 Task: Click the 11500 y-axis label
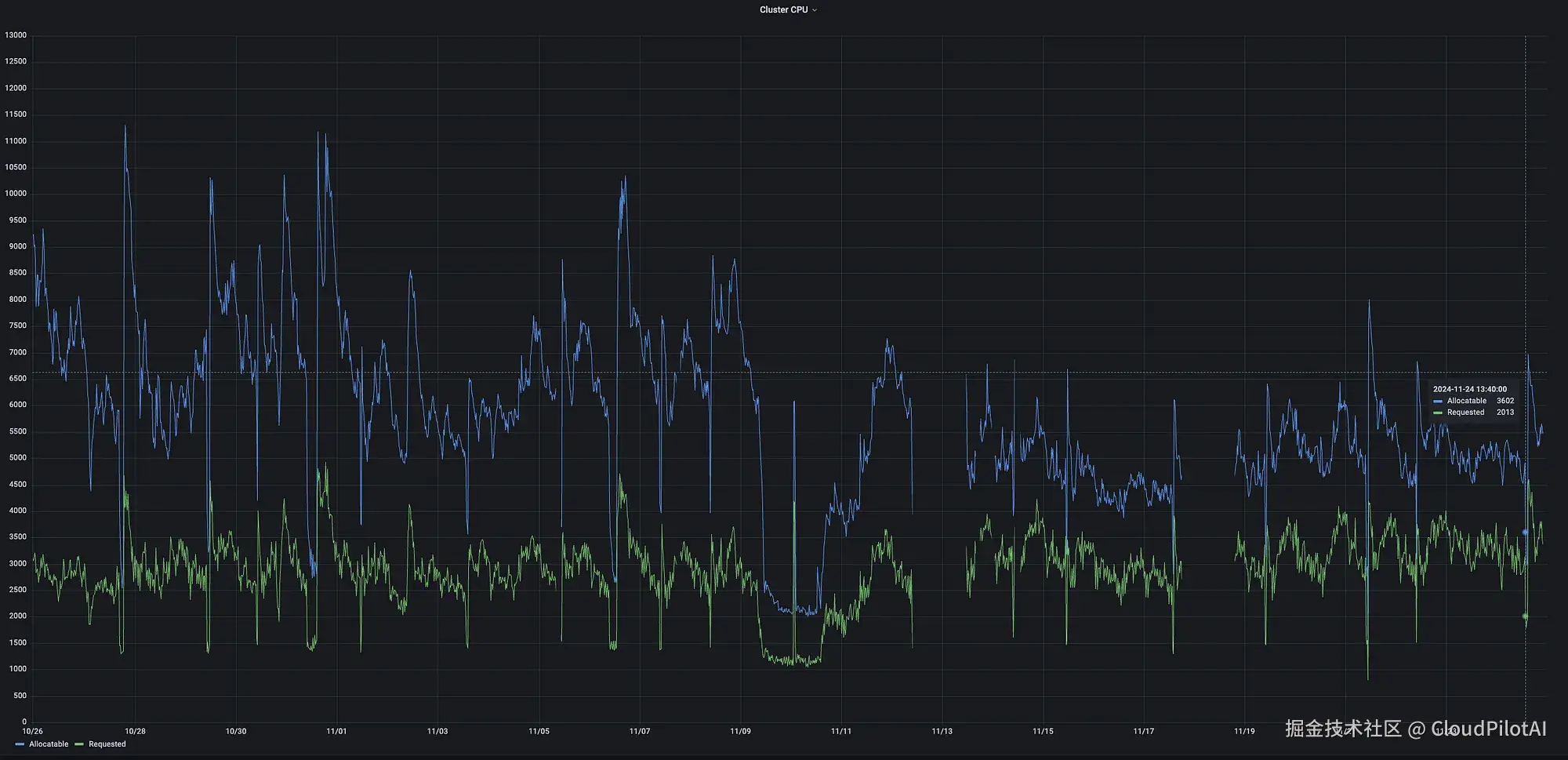pos(16,115)
